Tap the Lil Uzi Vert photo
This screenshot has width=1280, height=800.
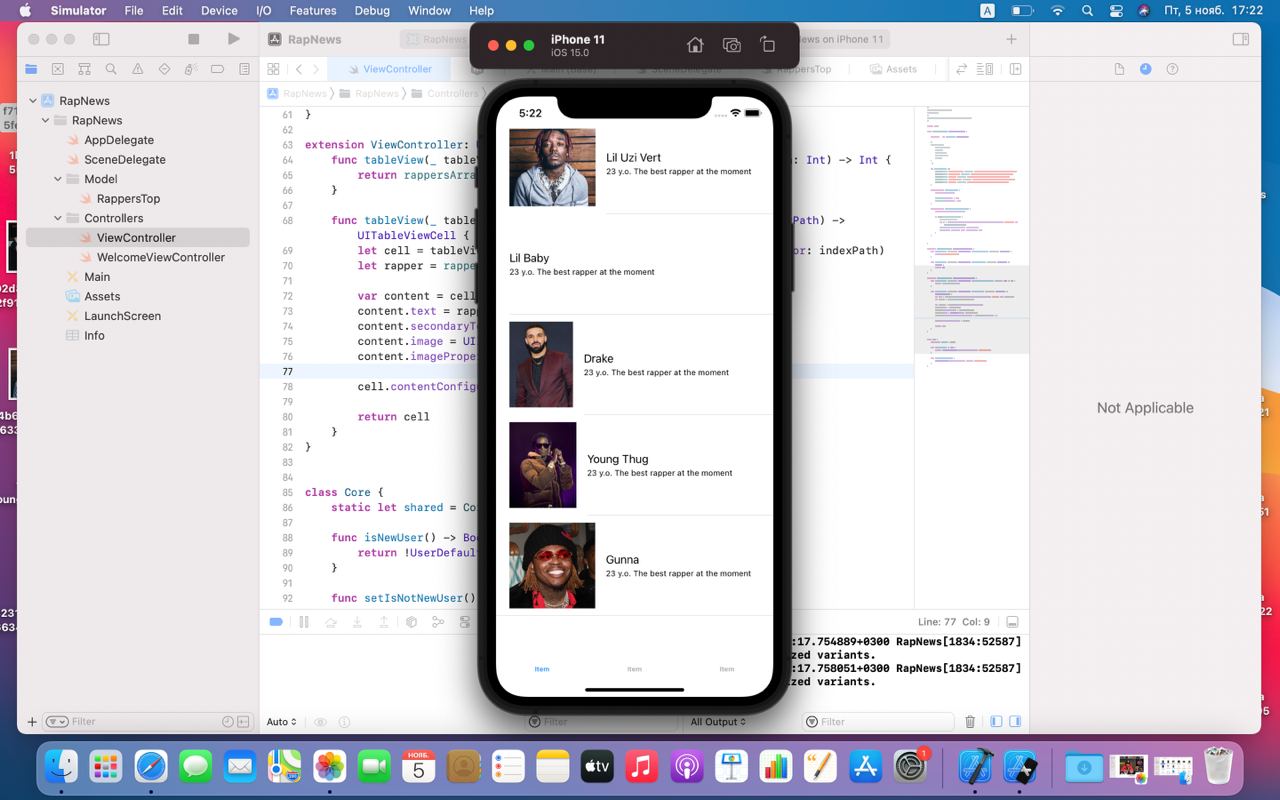552,167
